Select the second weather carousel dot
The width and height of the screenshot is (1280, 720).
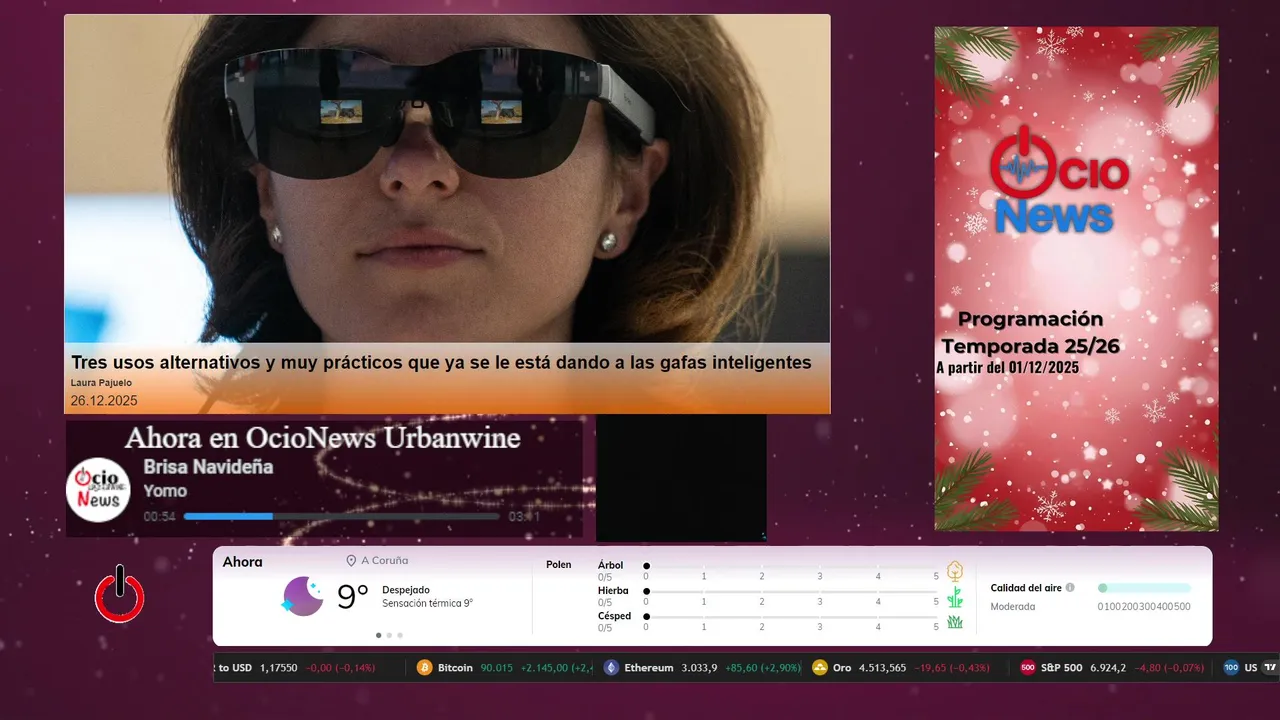pos(389,635)
